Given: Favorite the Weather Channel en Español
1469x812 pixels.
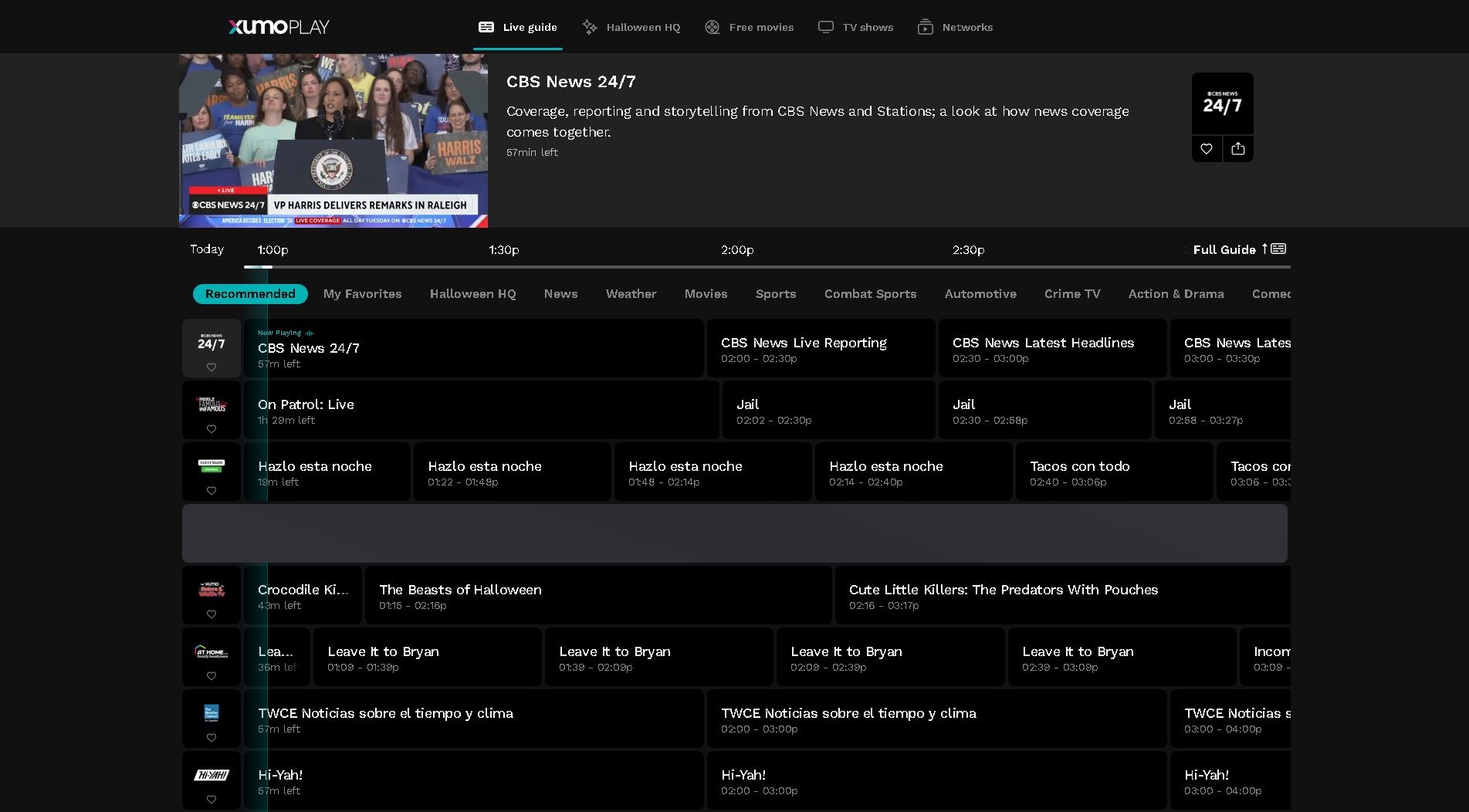Looking at the screenshot, I should (212, 738).
